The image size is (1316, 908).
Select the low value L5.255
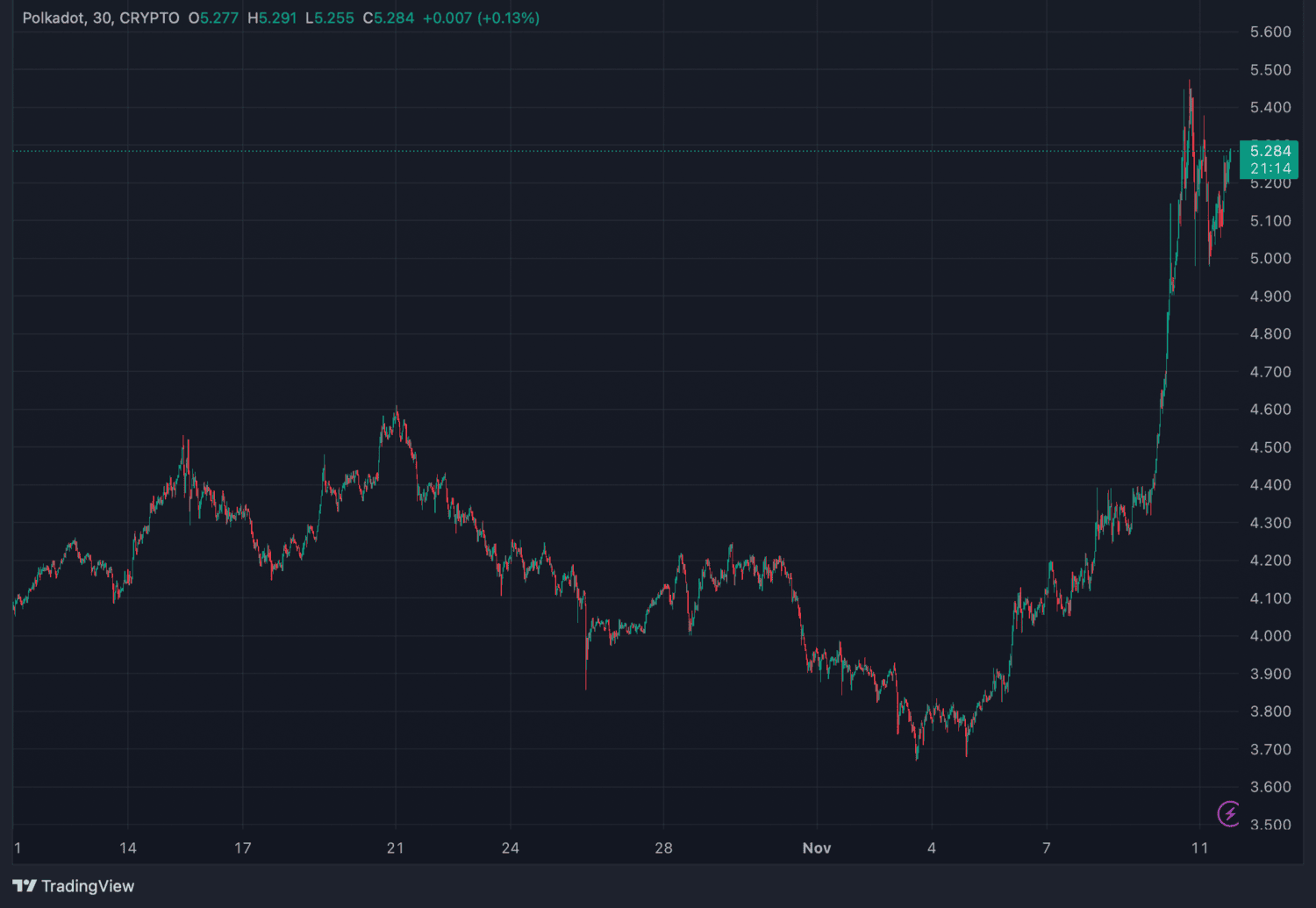pos(330,18)
